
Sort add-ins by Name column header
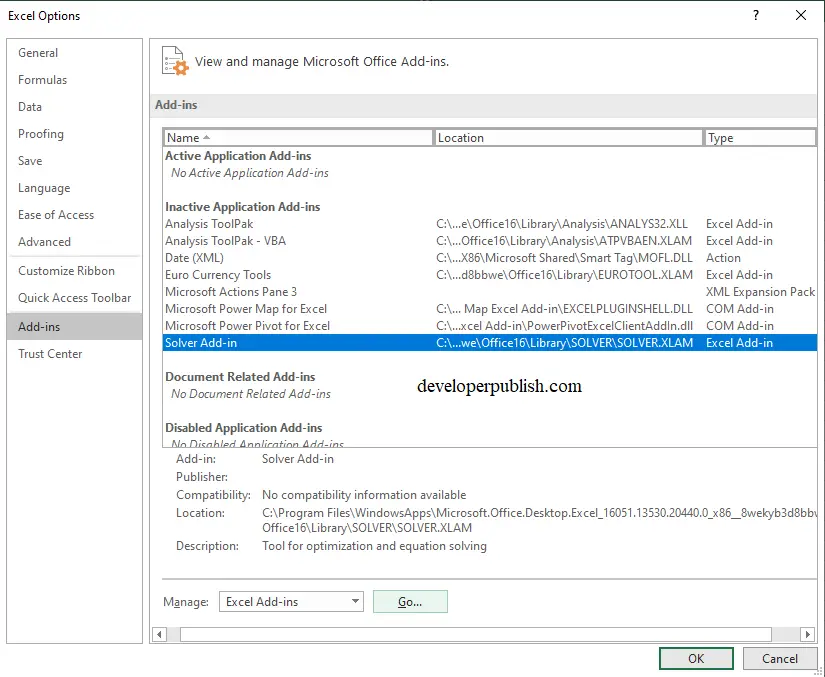coord(298,138)
